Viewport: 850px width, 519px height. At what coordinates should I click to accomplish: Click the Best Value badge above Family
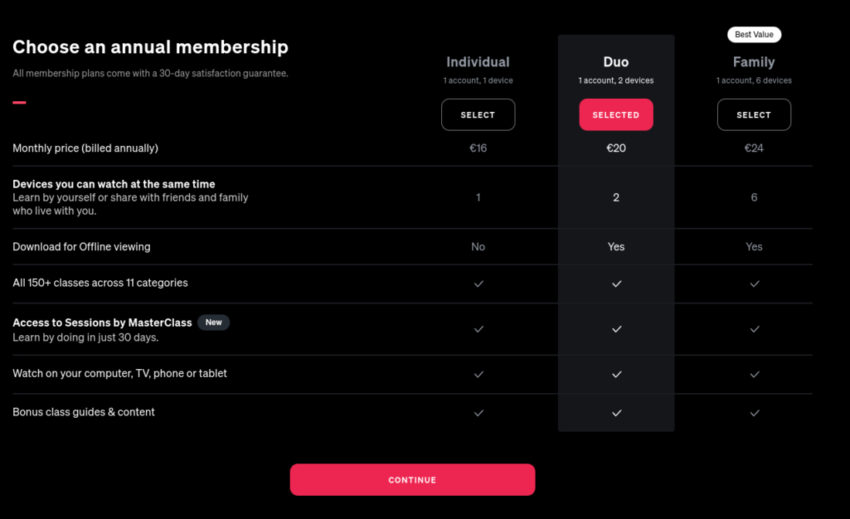click(754, 35)
